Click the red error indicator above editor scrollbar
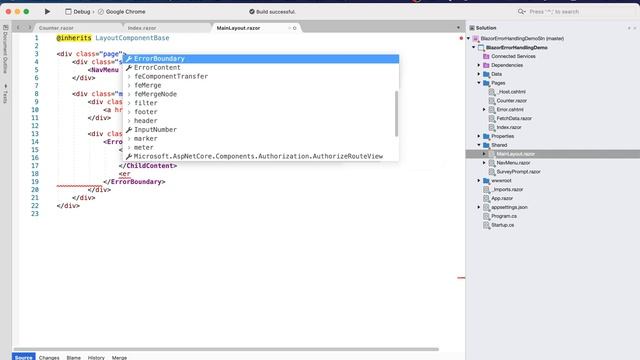640x360 pixels. 461,38
